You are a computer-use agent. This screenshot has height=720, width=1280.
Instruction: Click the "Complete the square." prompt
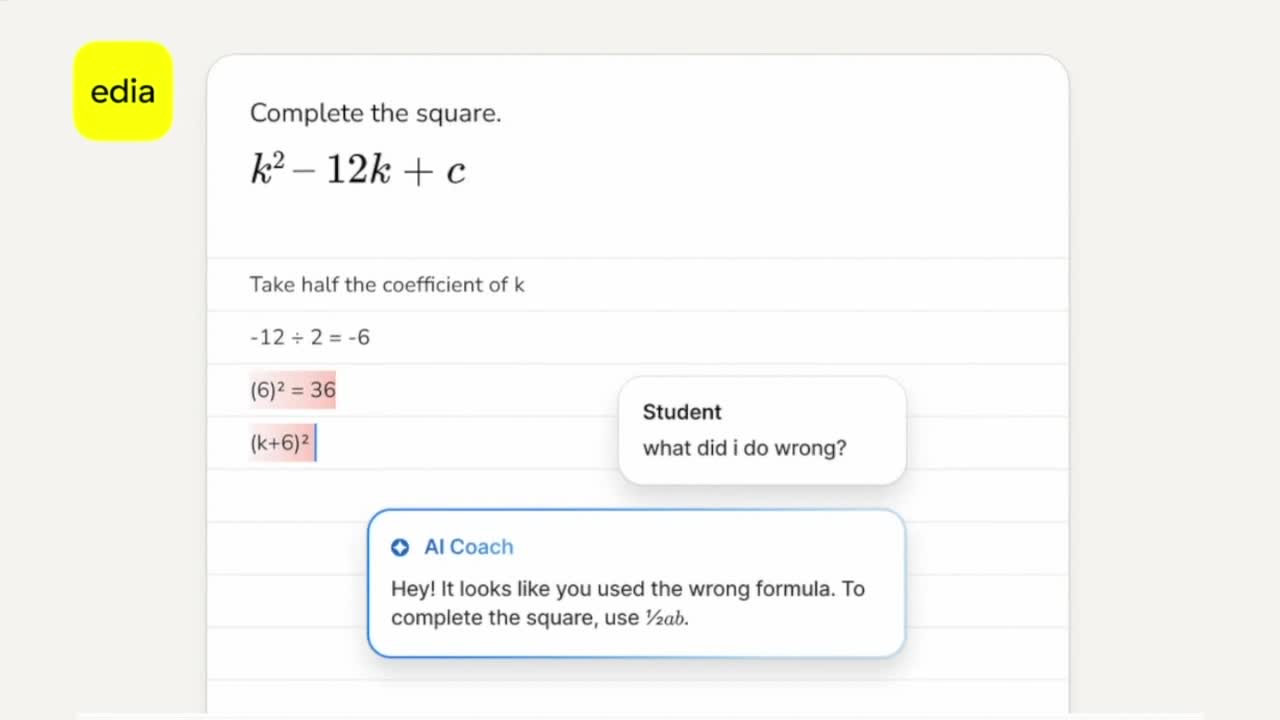click(x=375, y=113)
